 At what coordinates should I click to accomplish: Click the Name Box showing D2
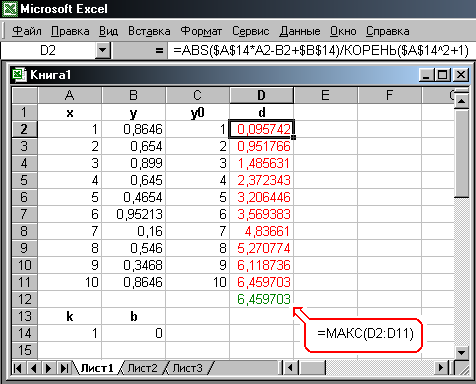coord(48,51)
